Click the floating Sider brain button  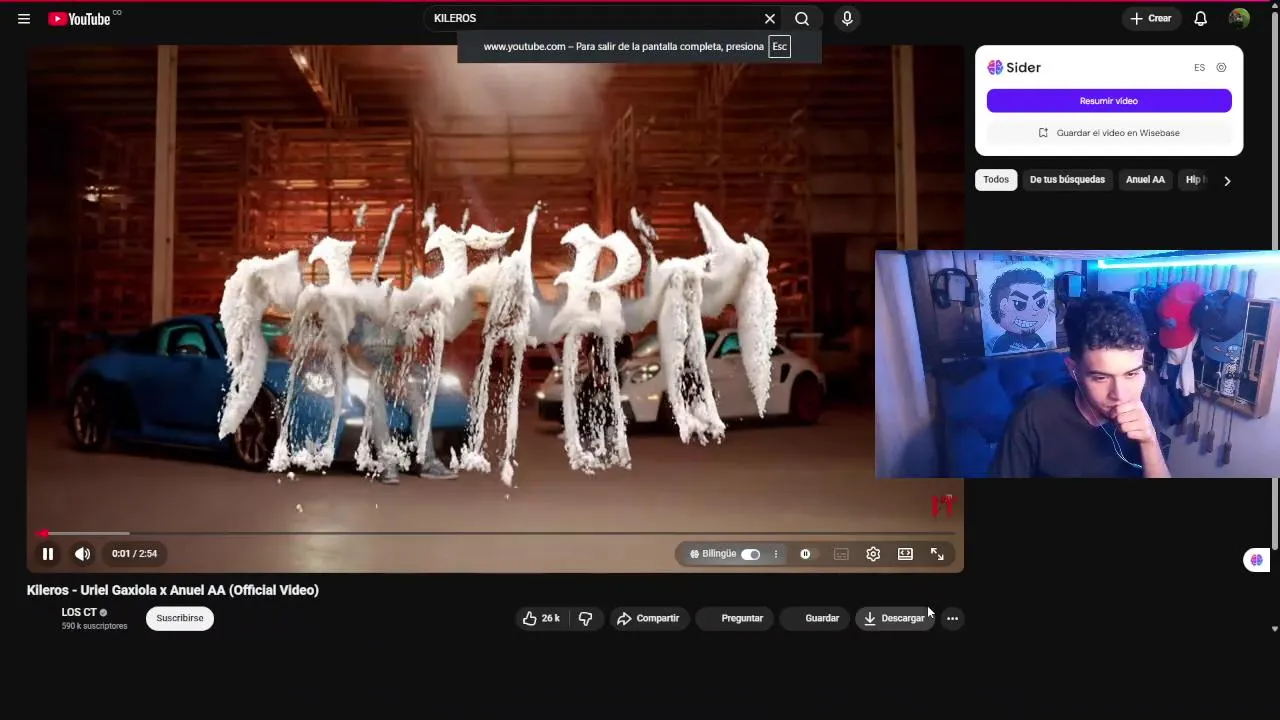tap(1256, 560)
